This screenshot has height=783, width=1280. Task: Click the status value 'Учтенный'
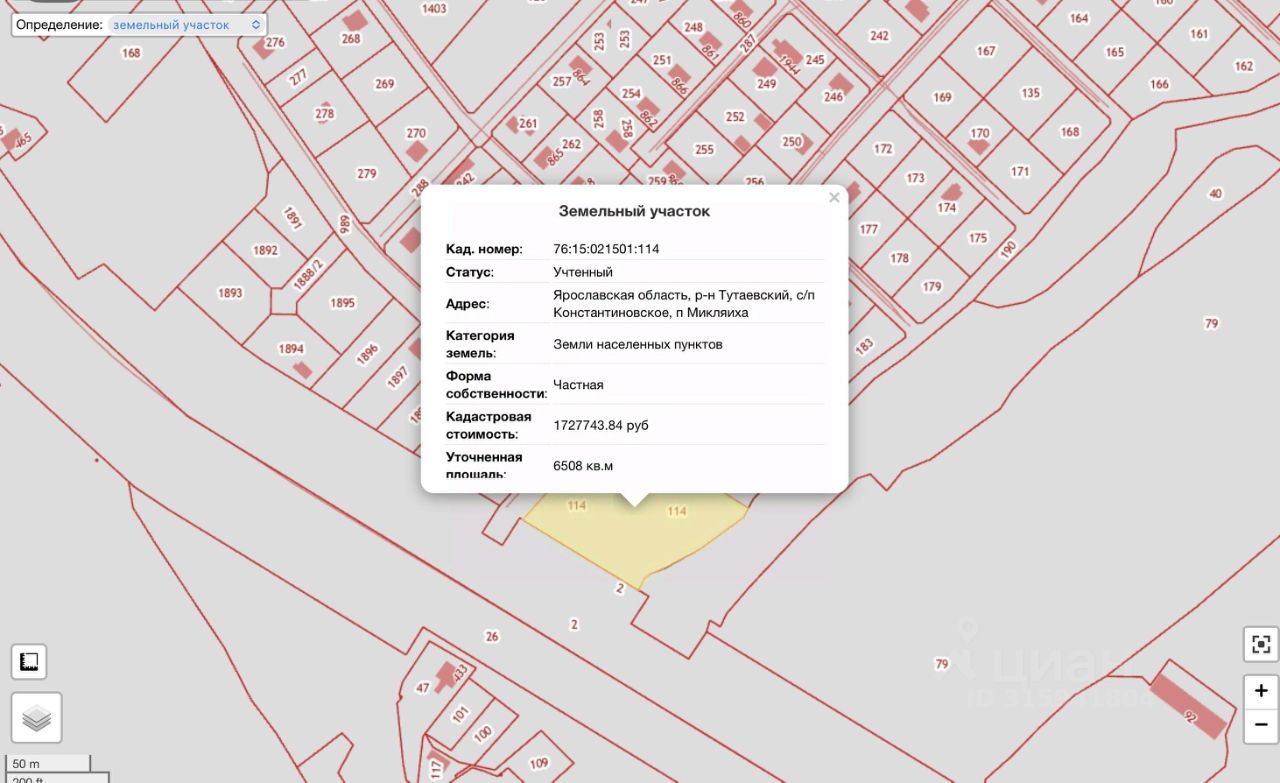pyautogui.click(x=583, y=272)
